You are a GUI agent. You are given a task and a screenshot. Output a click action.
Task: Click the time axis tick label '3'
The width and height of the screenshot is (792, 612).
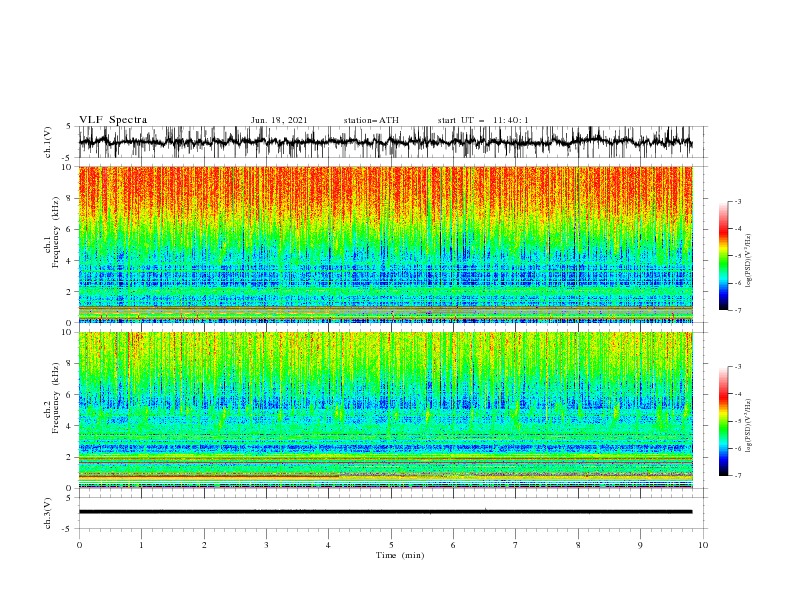266,545
